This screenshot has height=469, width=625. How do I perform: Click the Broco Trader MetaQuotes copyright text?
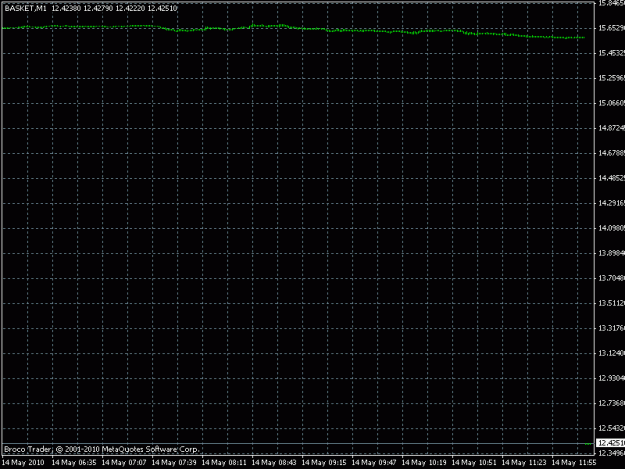pyautogui.click(x=102, y=449)
